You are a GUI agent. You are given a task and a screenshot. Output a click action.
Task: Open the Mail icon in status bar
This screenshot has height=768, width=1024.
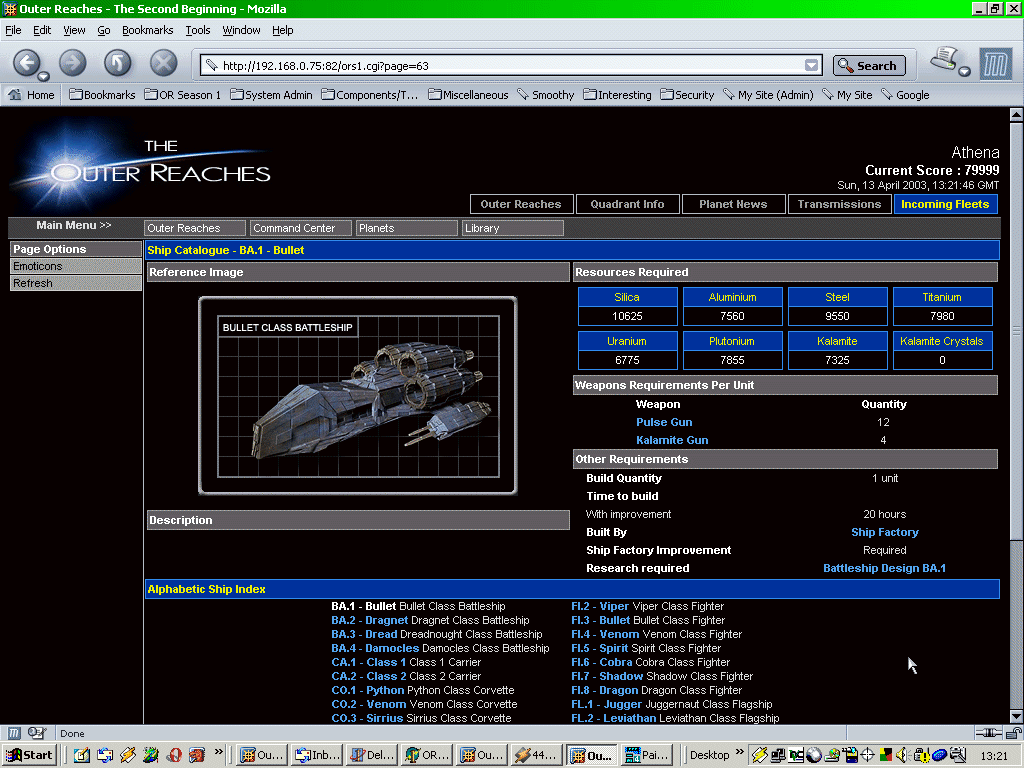point(37,733)
